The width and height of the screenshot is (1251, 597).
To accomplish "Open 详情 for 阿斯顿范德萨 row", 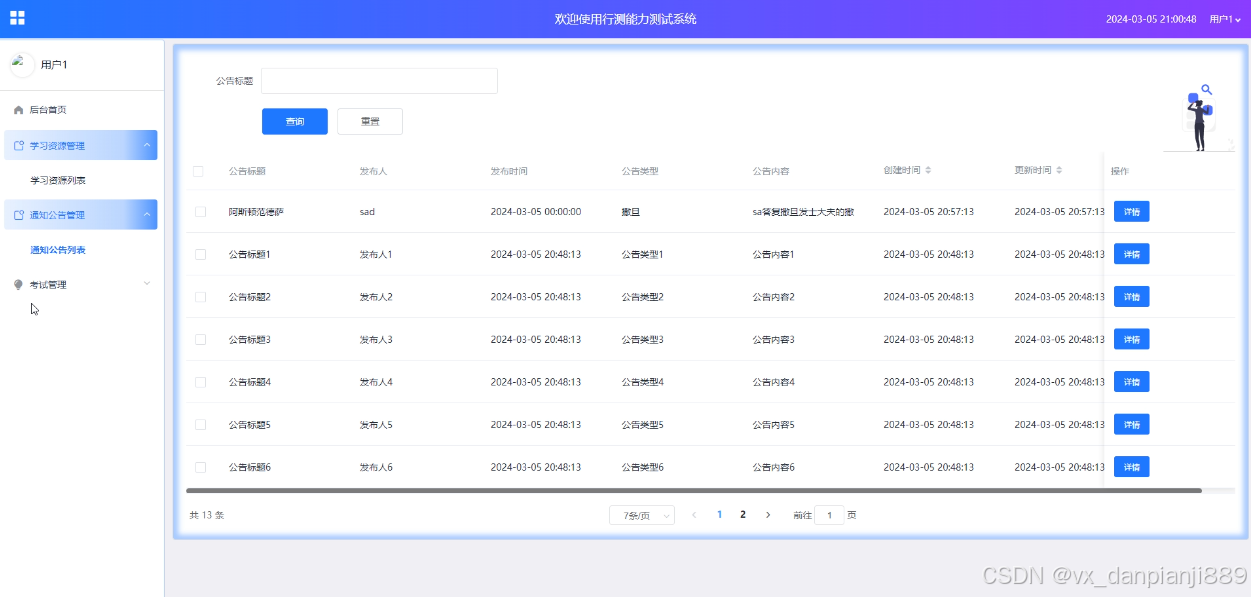I will point(1132,212).
